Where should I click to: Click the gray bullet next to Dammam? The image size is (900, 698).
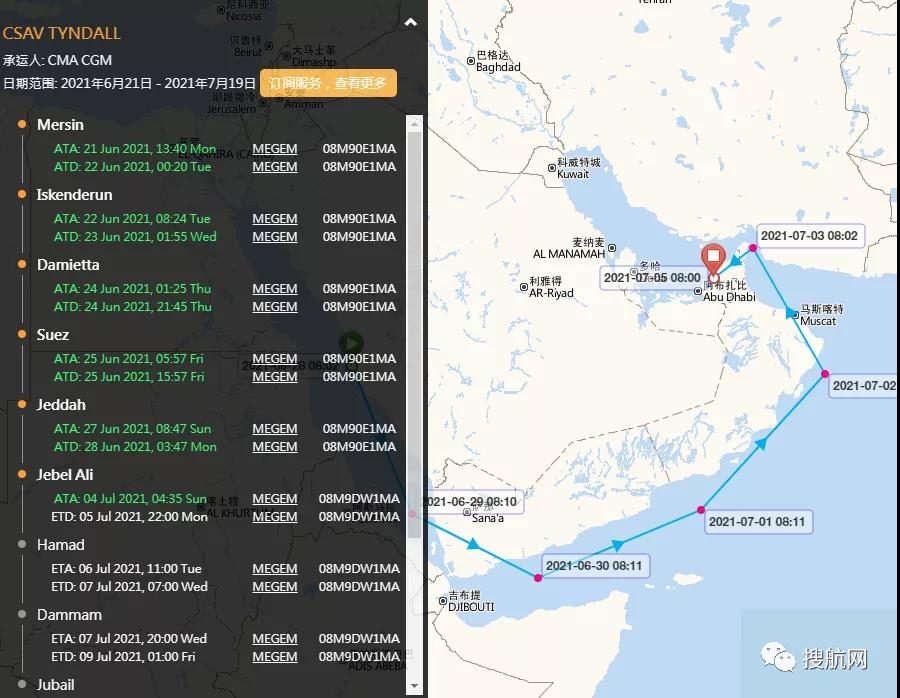click(22, 615)
